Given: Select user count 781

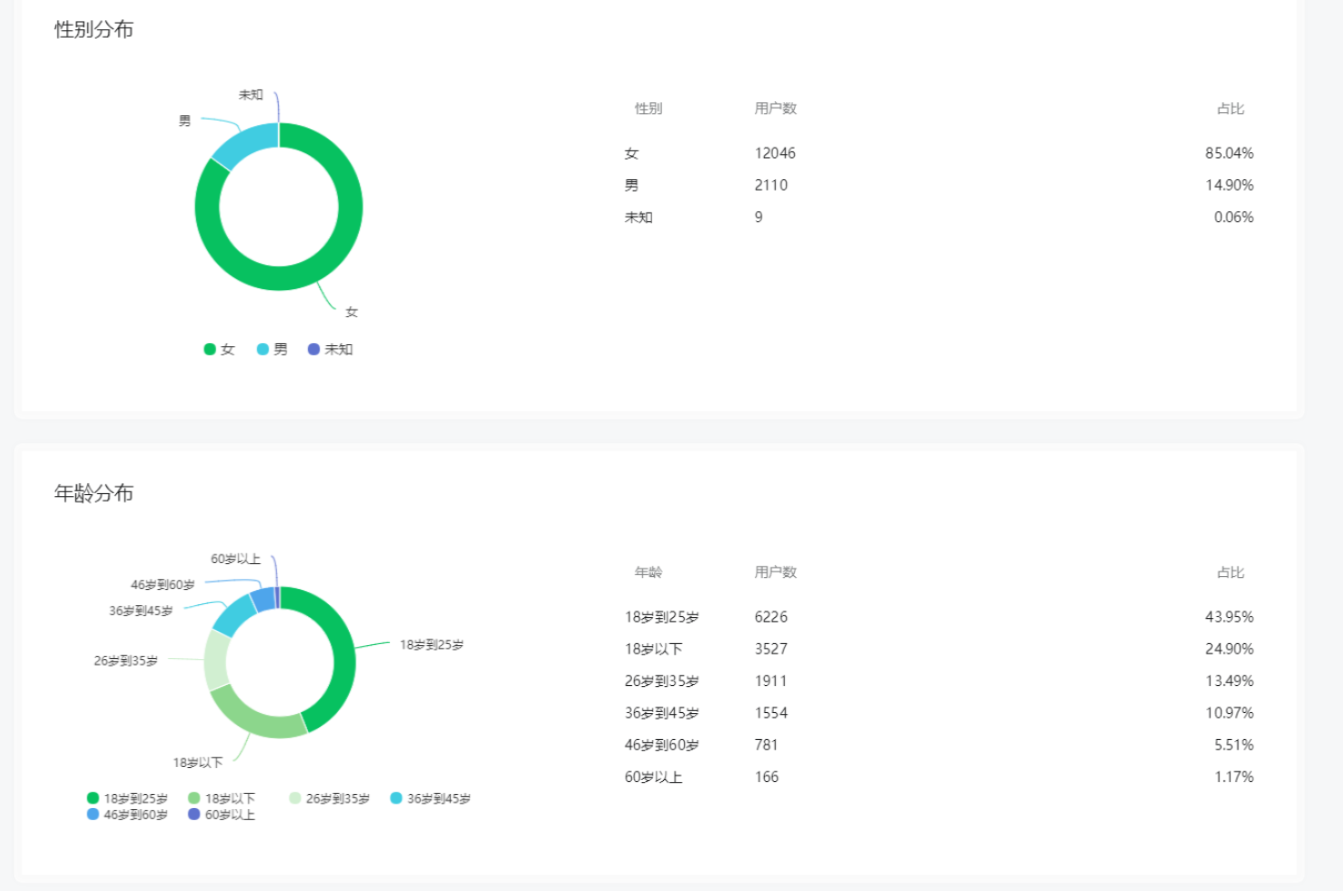Looking at the screenshot, I should point(767,745).
